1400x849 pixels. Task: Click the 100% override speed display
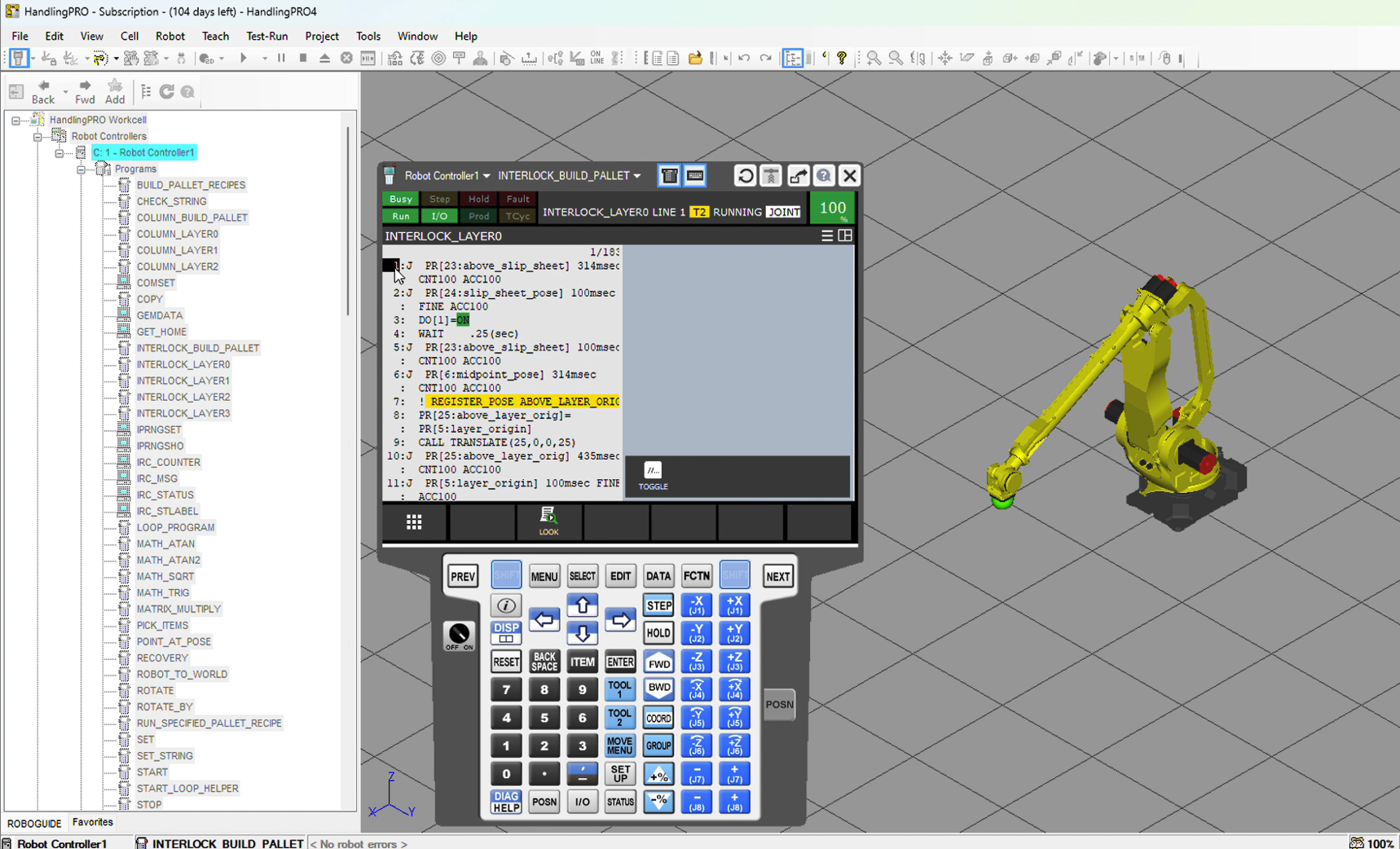click(832, 208)
